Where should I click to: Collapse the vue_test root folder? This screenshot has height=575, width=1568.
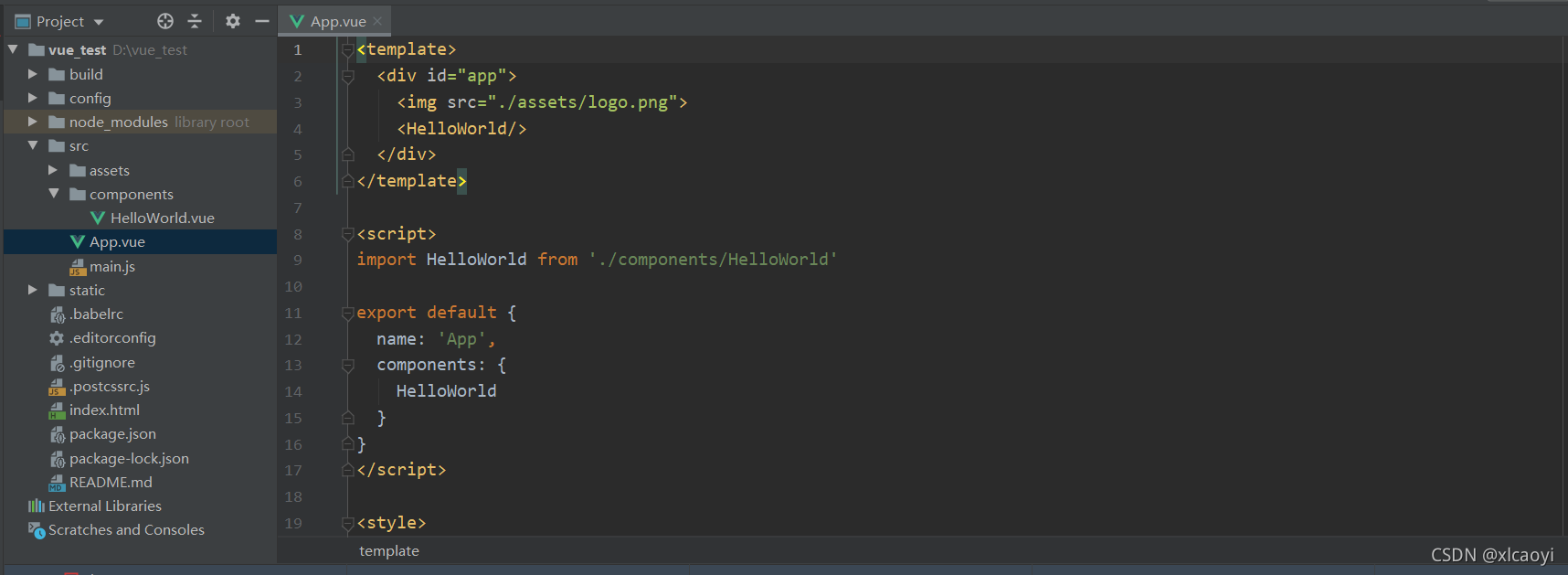pyautogui.click(x=13, y=49)
